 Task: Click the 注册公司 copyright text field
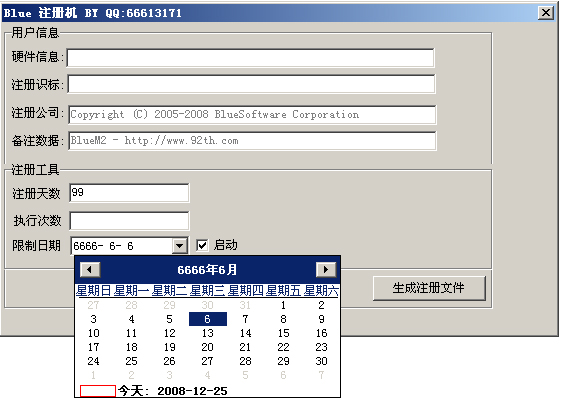click(x=252, y=115)
